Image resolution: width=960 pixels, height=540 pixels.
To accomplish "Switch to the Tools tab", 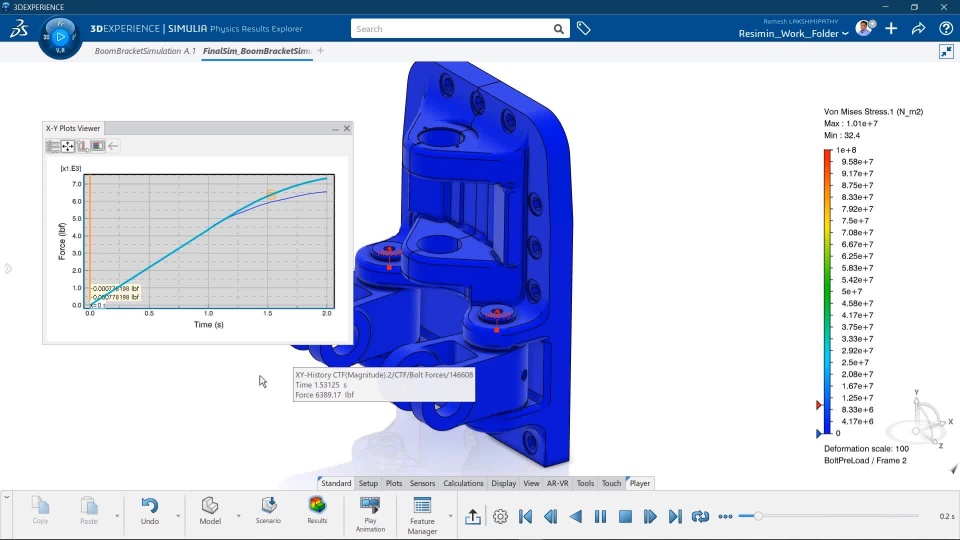I will pyautogui.click(x=585, y=483).
